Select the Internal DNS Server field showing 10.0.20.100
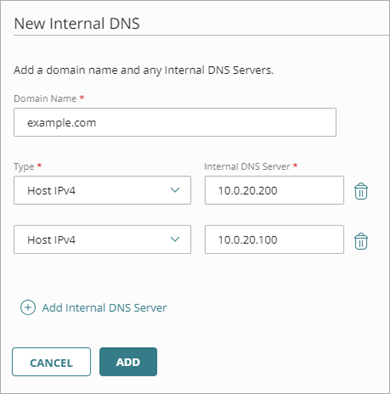 point(274,240)
